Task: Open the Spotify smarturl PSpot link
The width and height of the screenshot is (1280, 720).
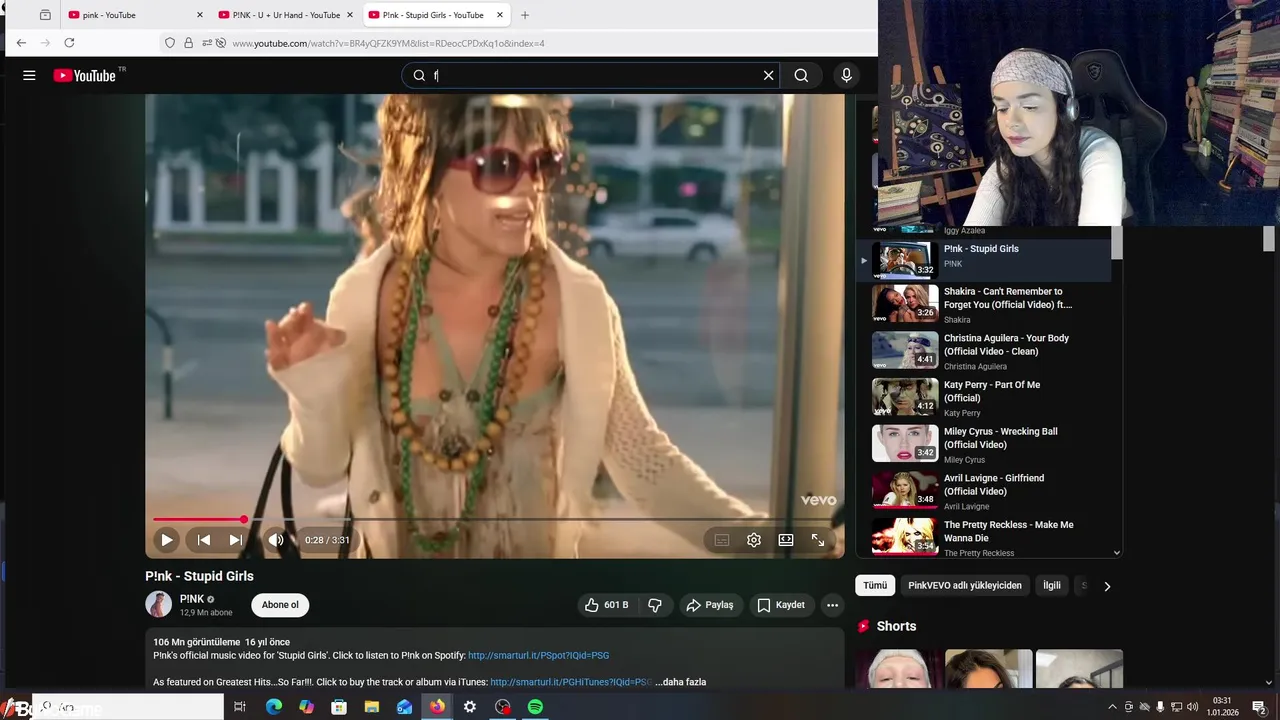Action: (x=538, y=656)
